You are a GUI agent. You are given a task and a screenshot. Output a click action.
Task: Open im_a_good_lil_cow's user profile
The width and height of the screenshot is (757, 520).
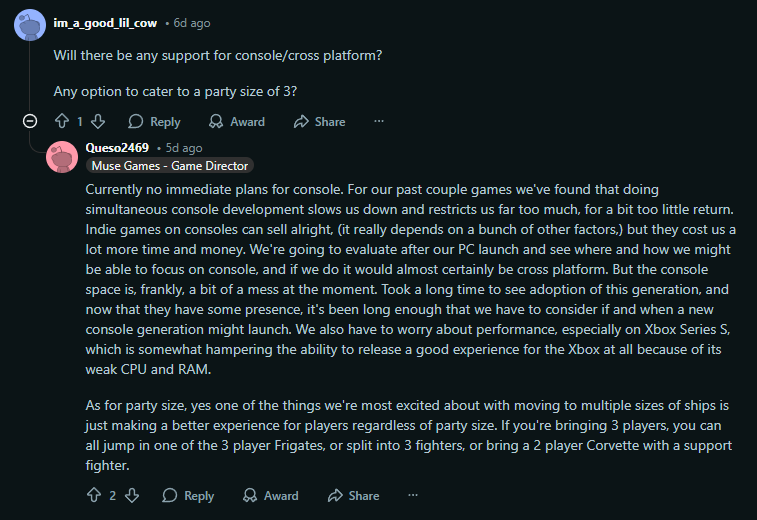click(x=105, y=22)
